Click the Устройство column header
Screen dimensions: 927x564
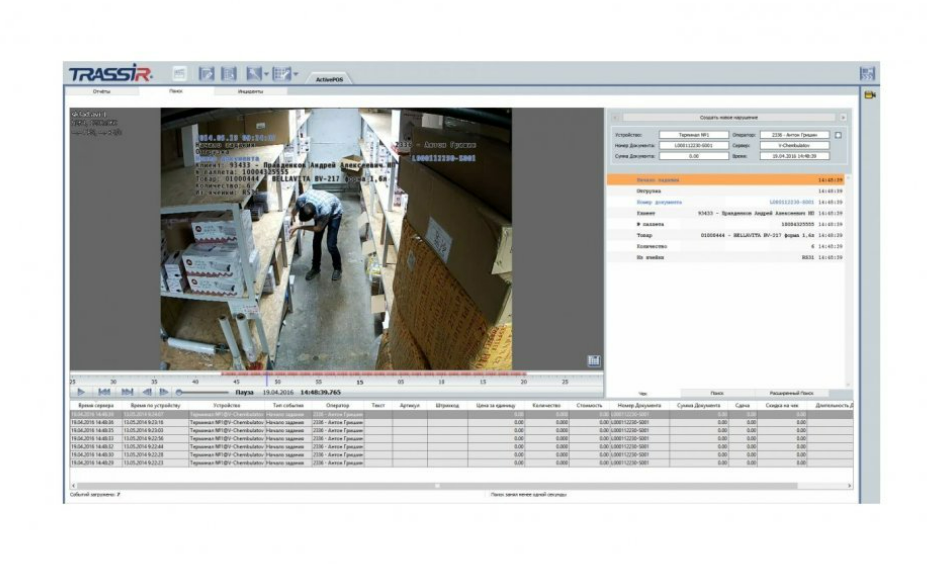coord(226,406)
